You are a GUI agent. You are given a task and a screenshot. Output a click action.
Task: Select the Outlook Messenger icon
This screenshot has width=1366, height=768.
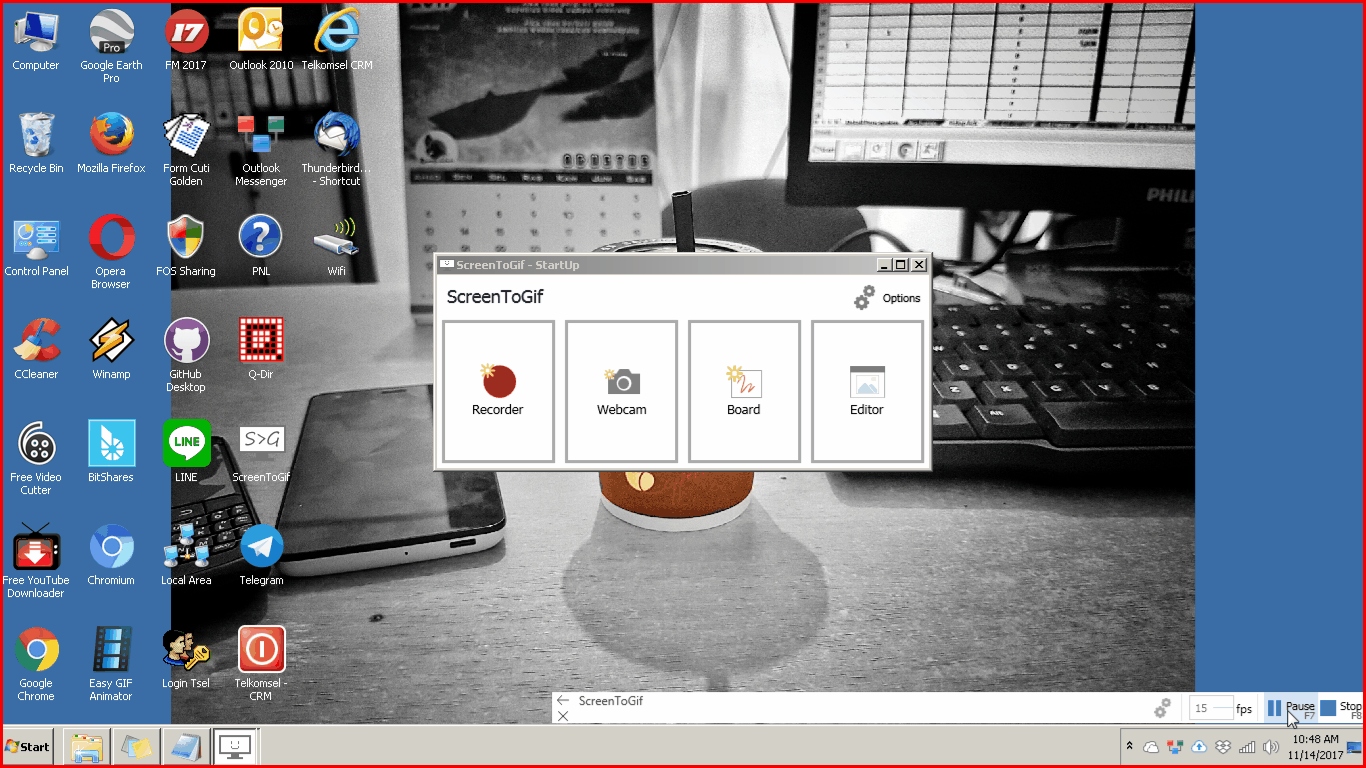261,150
